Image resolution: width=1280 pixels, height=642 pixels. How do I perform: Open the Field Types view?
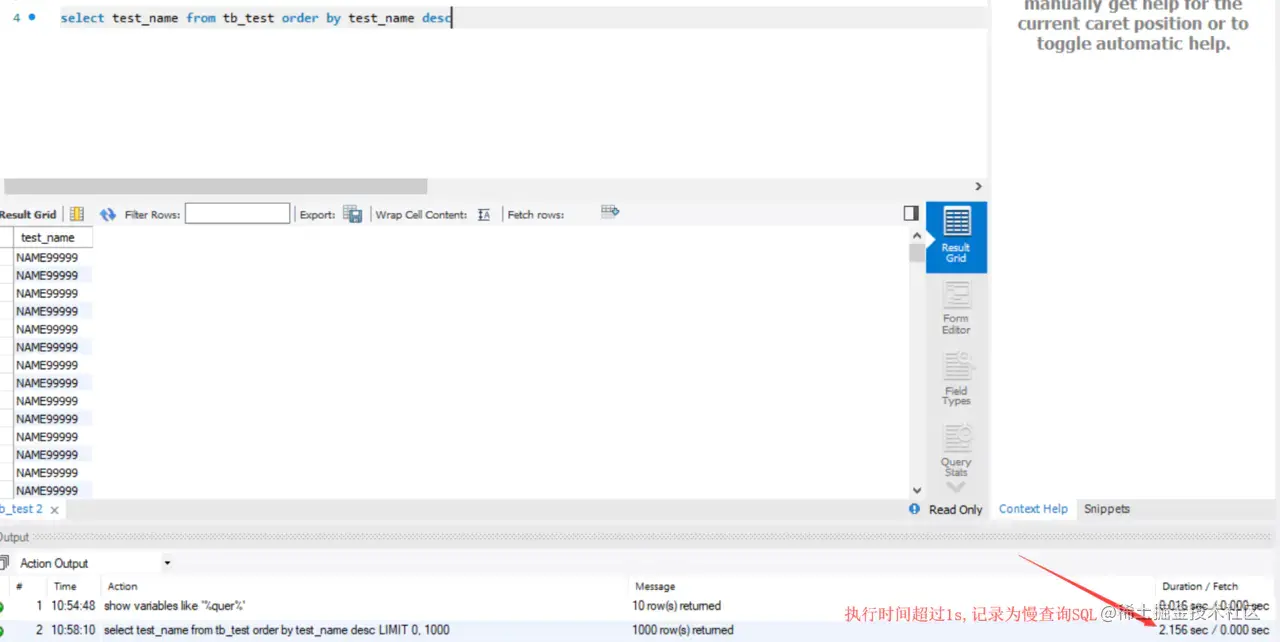(956, 379)
